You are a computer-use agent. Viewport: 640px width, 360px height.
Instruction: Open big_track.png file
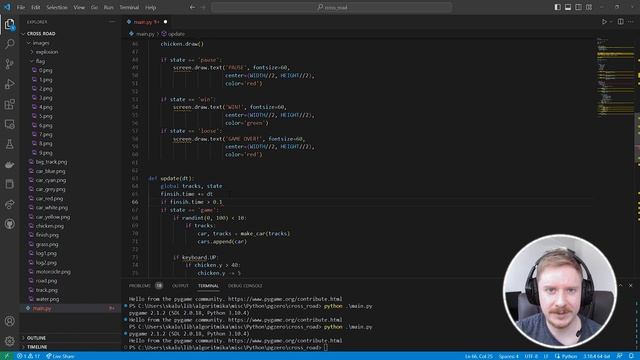pos(51,162)
